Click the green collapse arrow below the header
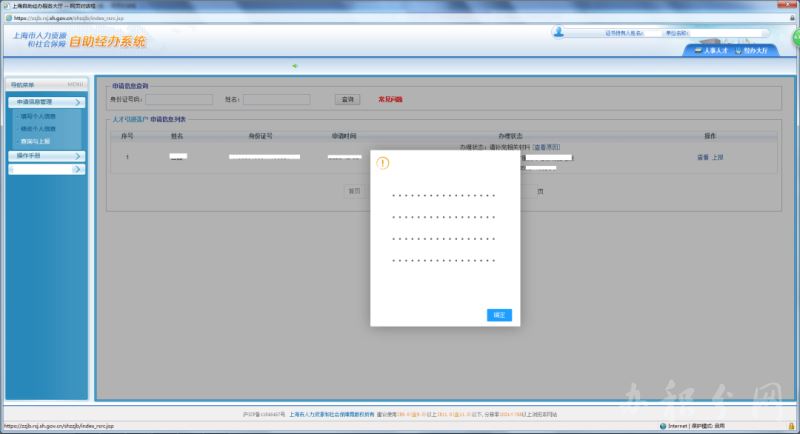 [295, 66]
